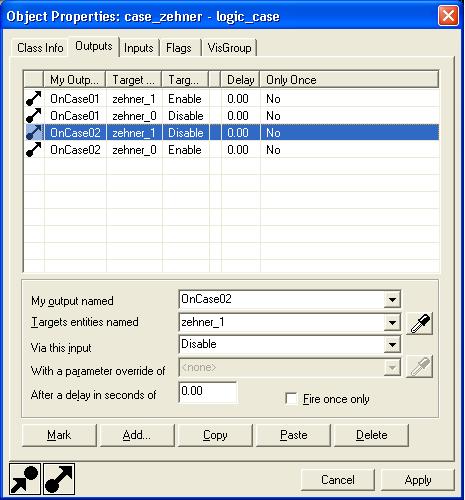Image resolution: width=465 pixels, height=500 pixels.
Task: Open the Targets entities named dropdown arrow
Action: 392,322
